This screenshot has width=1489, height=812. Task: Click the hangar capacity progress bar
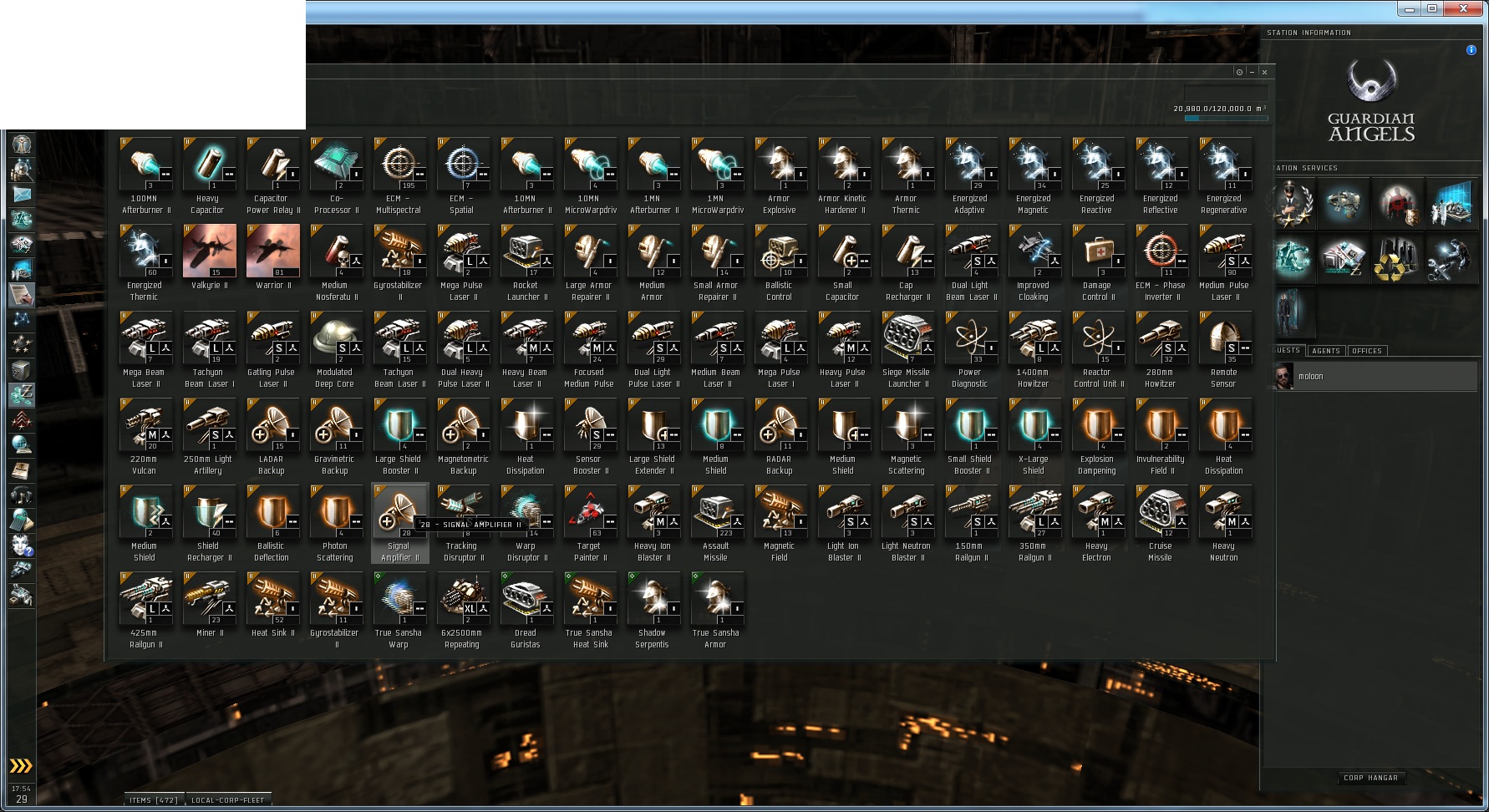pos(1226,119)
